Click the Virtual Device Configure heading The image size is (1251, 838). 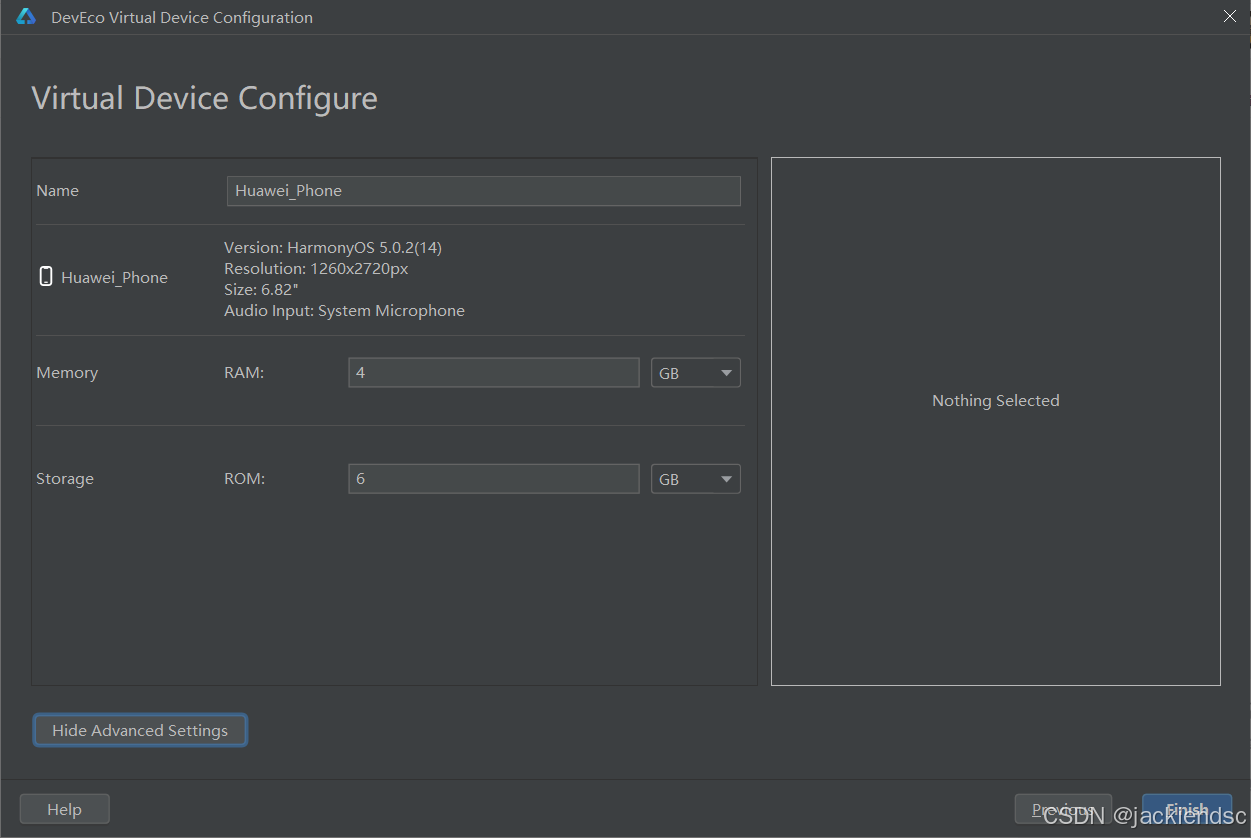pyautogui.click(x=205, y=98)
